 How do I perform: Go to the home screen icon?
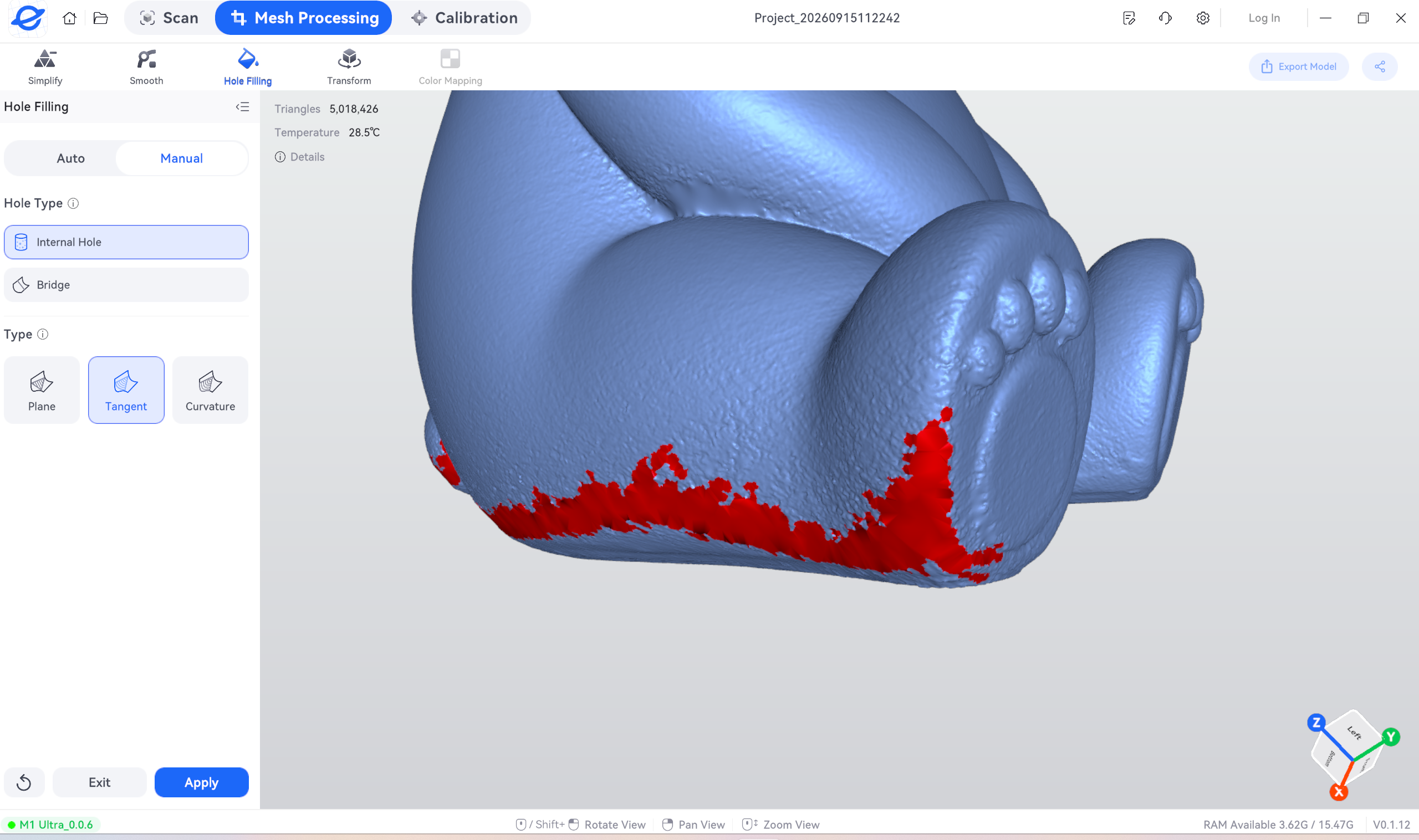[x=69, y=18]
